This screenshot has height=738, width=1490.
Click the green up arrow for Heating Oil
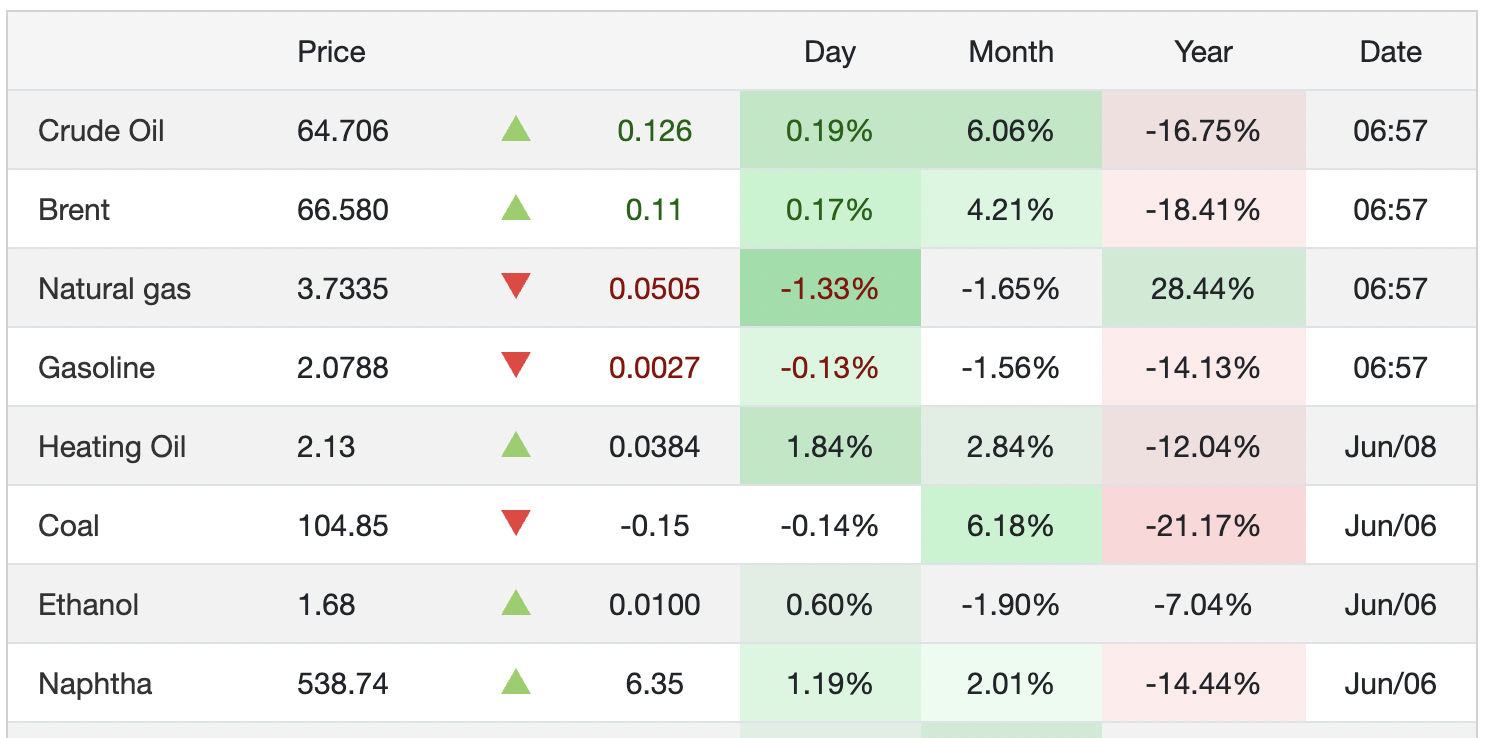click(x=516, y=444)
